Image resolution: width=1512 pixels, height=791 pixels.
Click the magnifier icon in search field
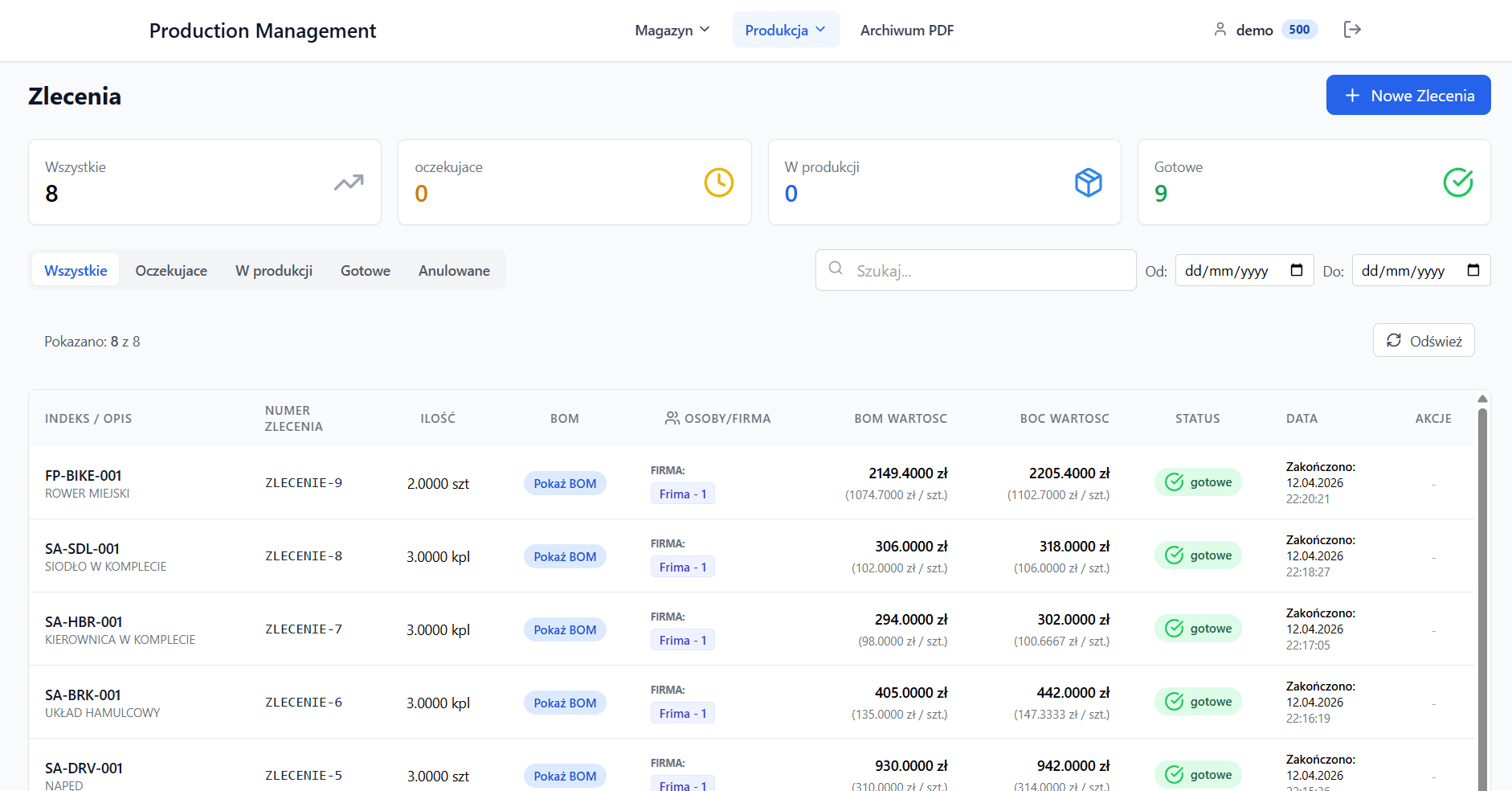pos(836,268)
